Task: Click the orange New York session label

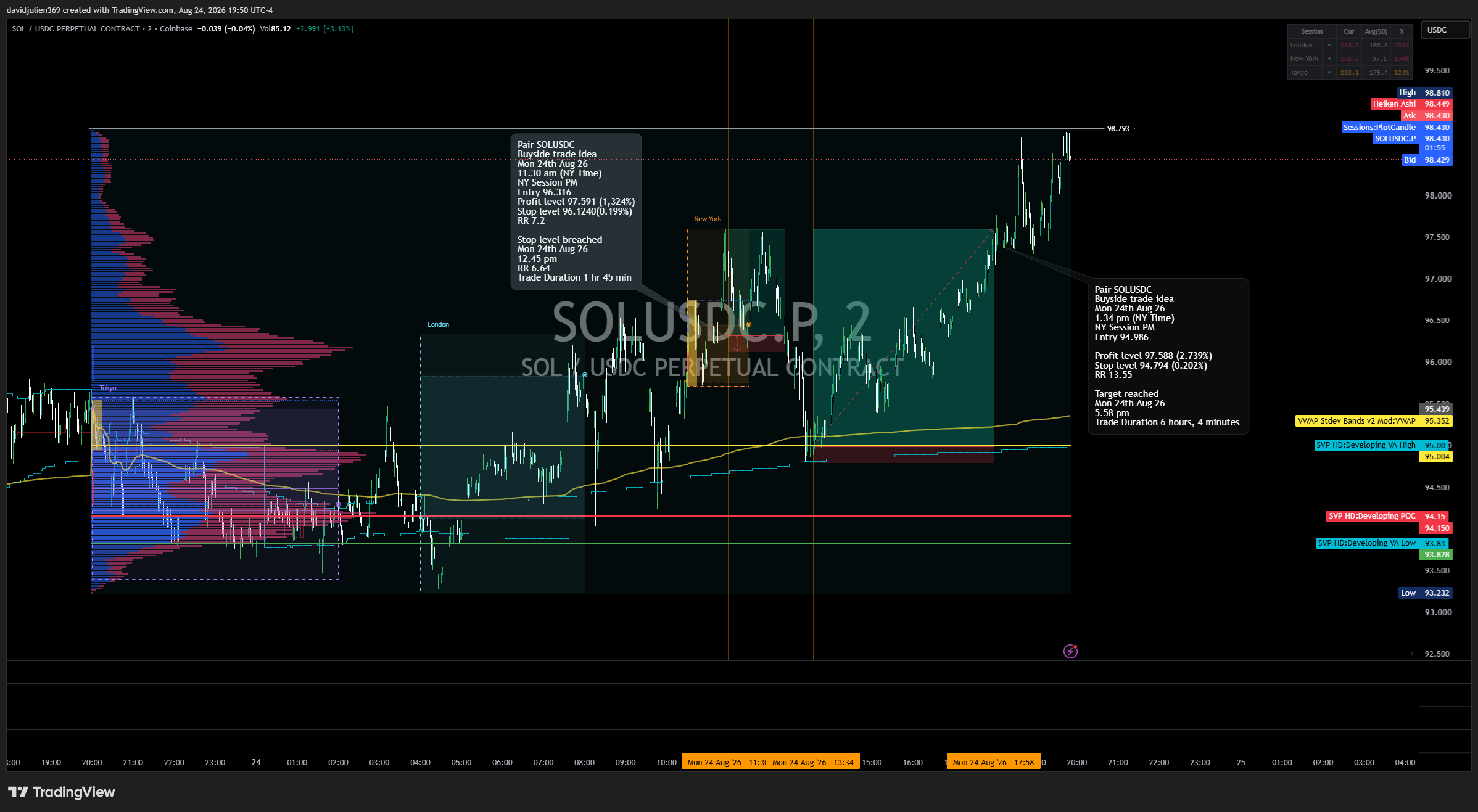Action: pos(708,219)
